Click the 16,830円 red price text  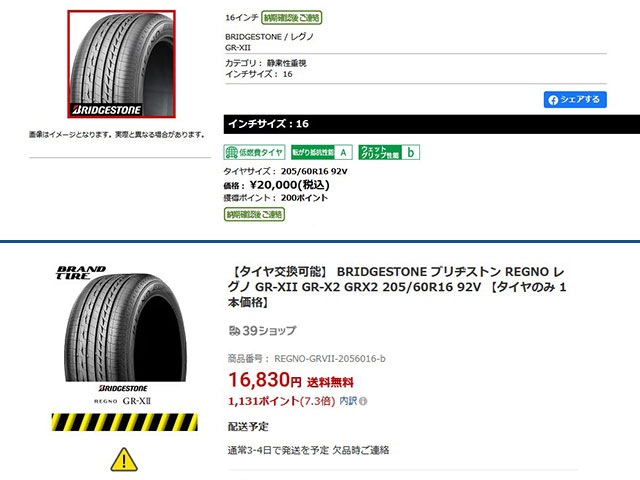(x=265, y=380)
